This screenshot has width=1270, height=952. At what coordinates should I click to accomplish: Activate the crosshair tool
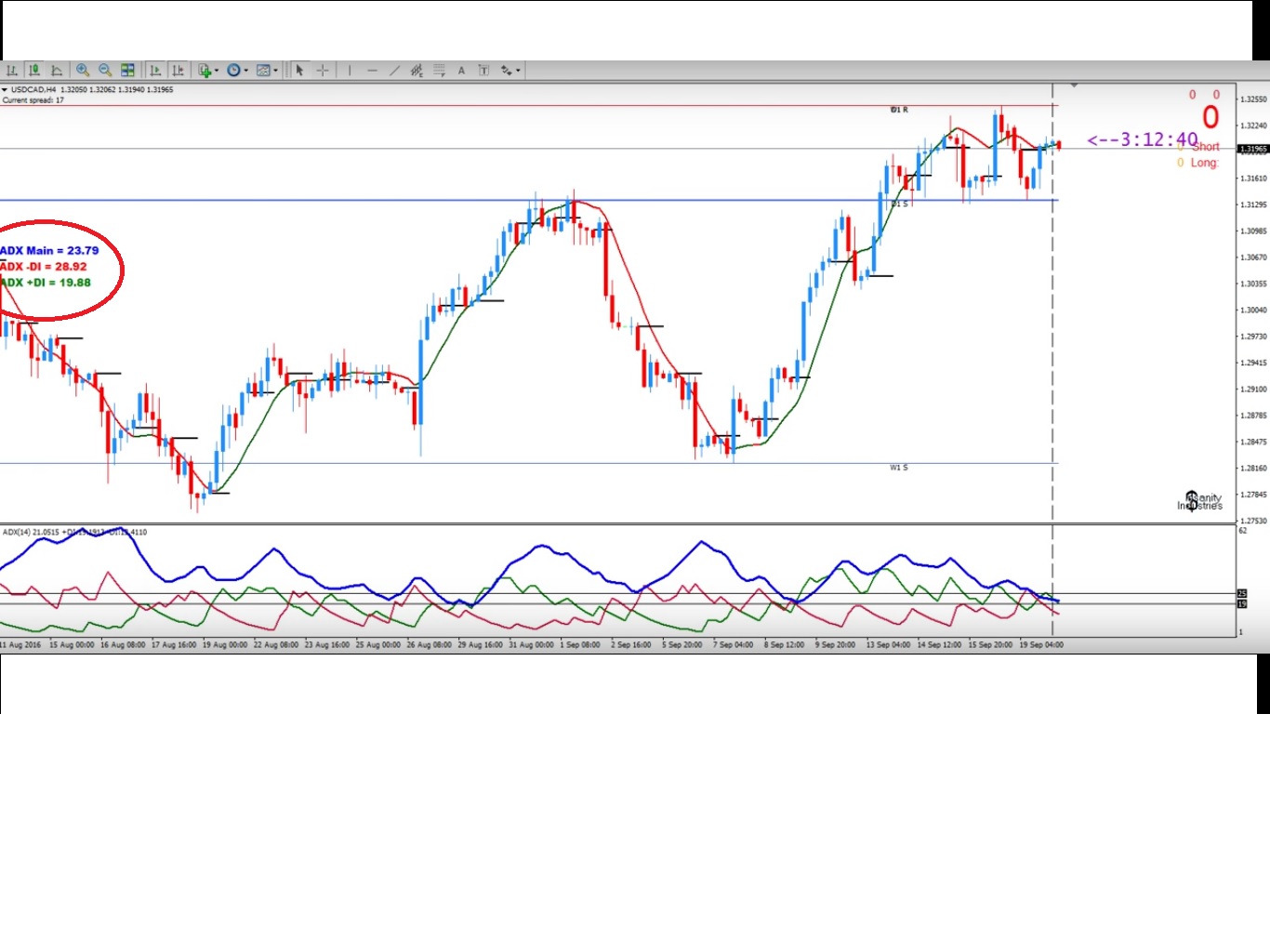(323, 71)
